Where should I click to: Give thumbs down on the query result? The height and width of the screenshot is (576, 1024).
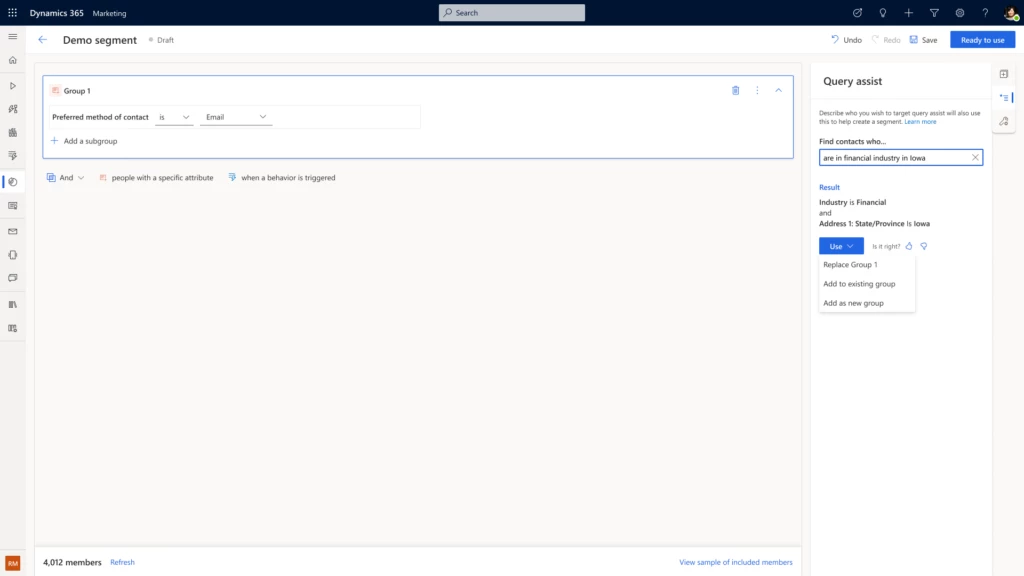[924, 246]
